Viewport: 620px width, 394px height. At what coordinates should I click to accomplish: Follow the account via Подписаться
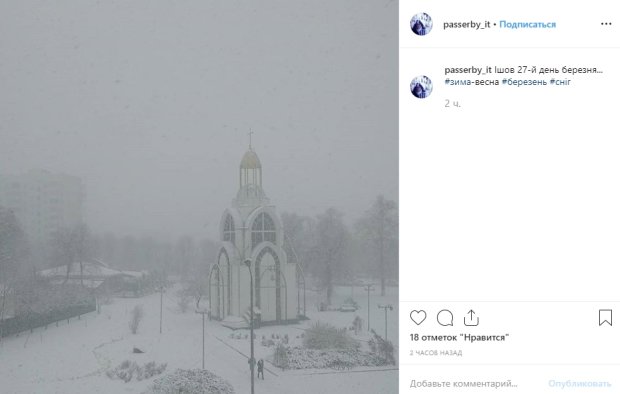[x=527, y=25]
